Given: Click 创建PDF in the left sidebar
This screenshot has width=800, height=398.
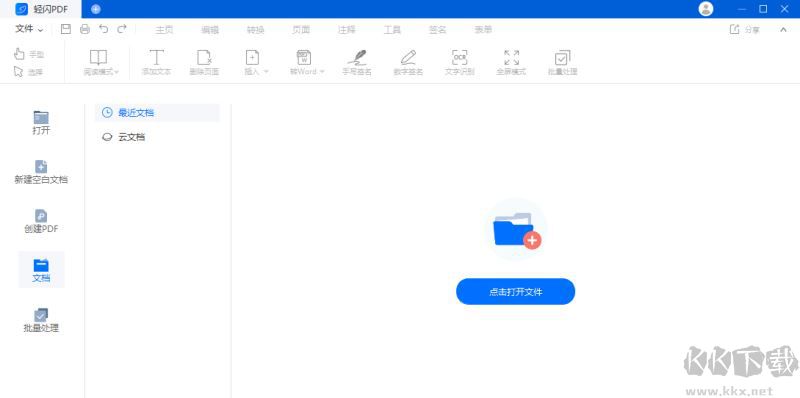Looking at the screenshot, I should [x=41, y=221].
